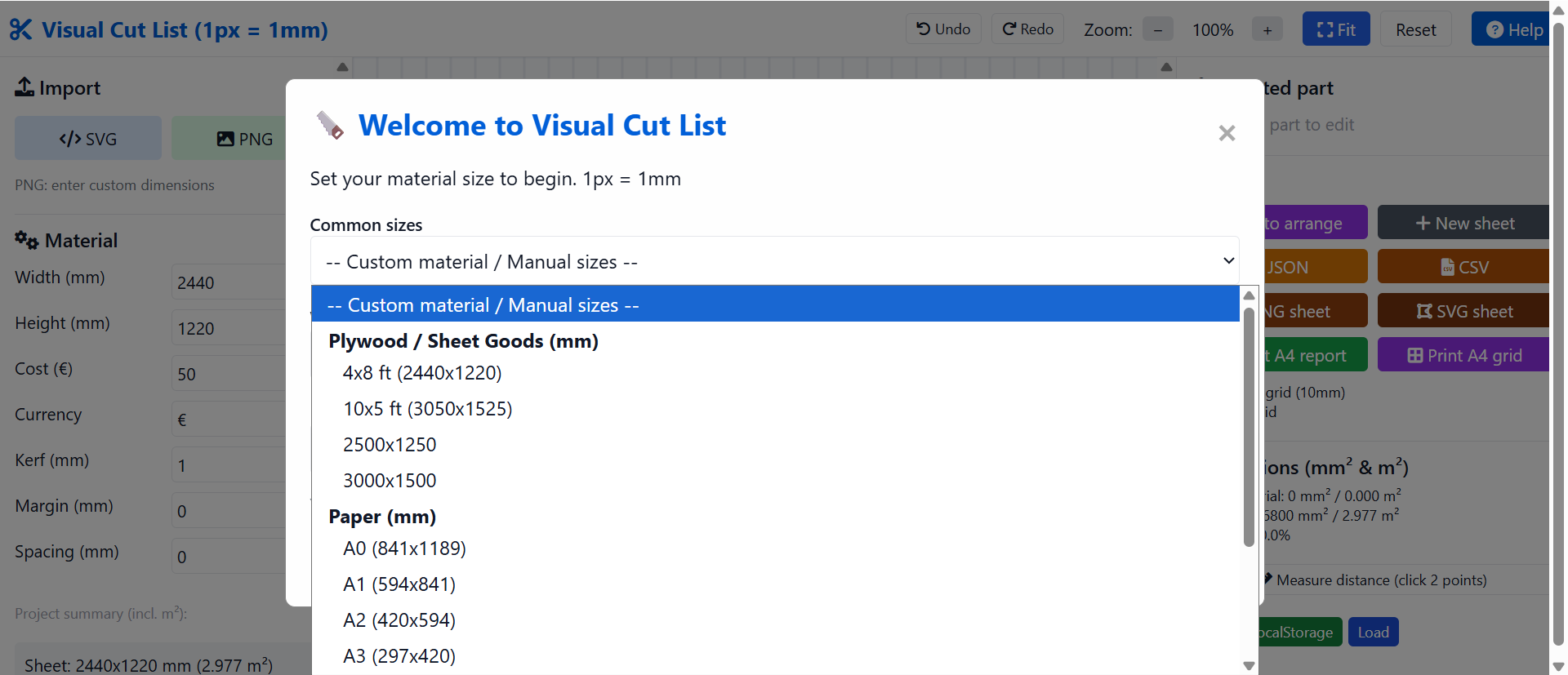Click the Spacing (mm) input field
The width and height of the screenshot is (1568, 675).
[229, 557]
